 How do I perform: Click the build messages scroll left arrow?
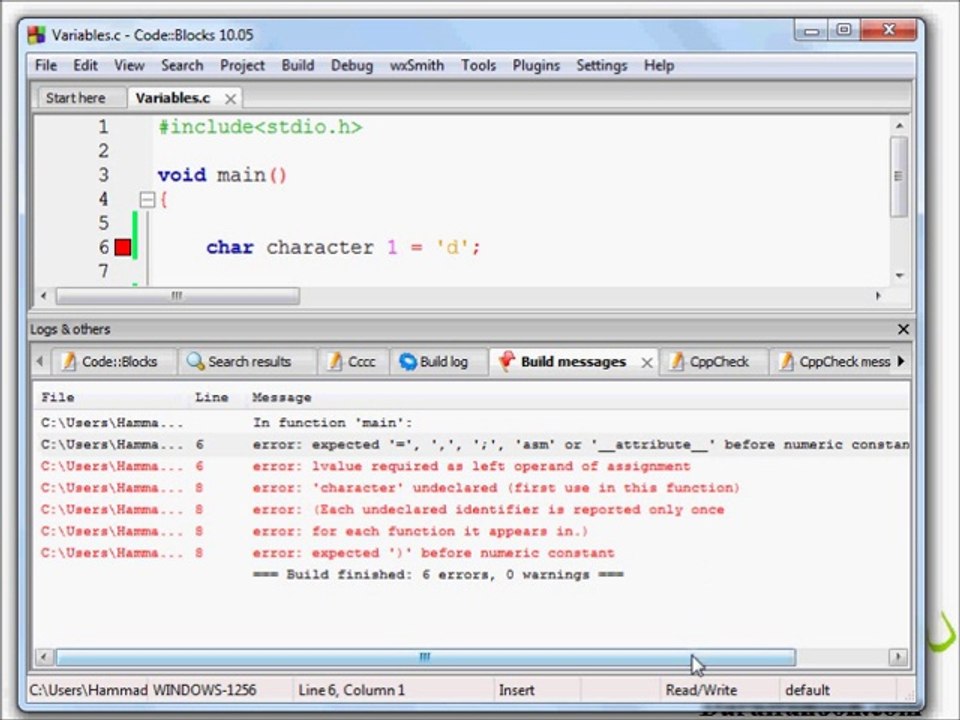click(x=43, y=657)
